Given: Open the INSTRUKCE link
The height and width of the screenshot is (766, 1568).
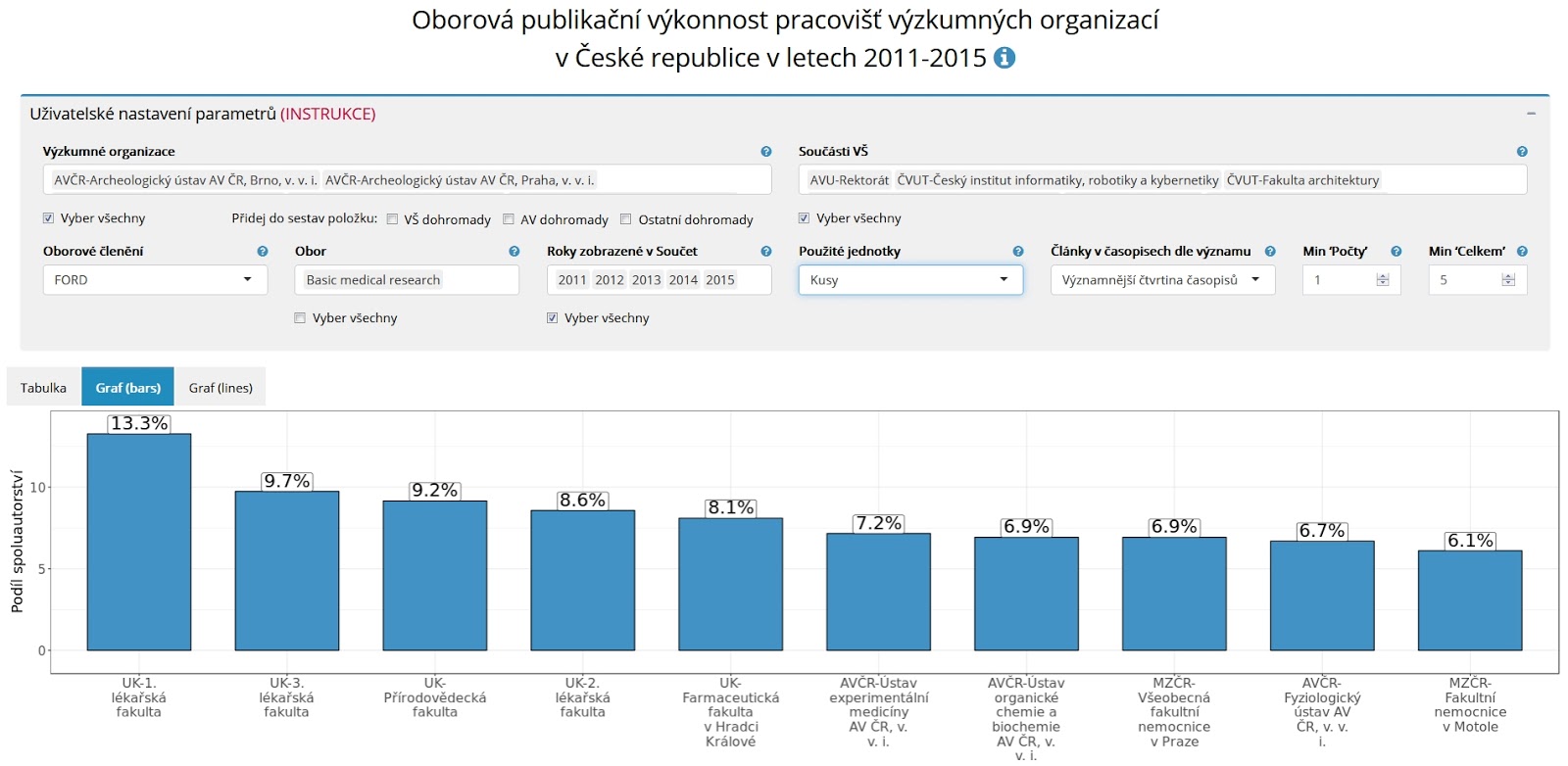Looking at the screenshot, I should [x=328, y=114].
